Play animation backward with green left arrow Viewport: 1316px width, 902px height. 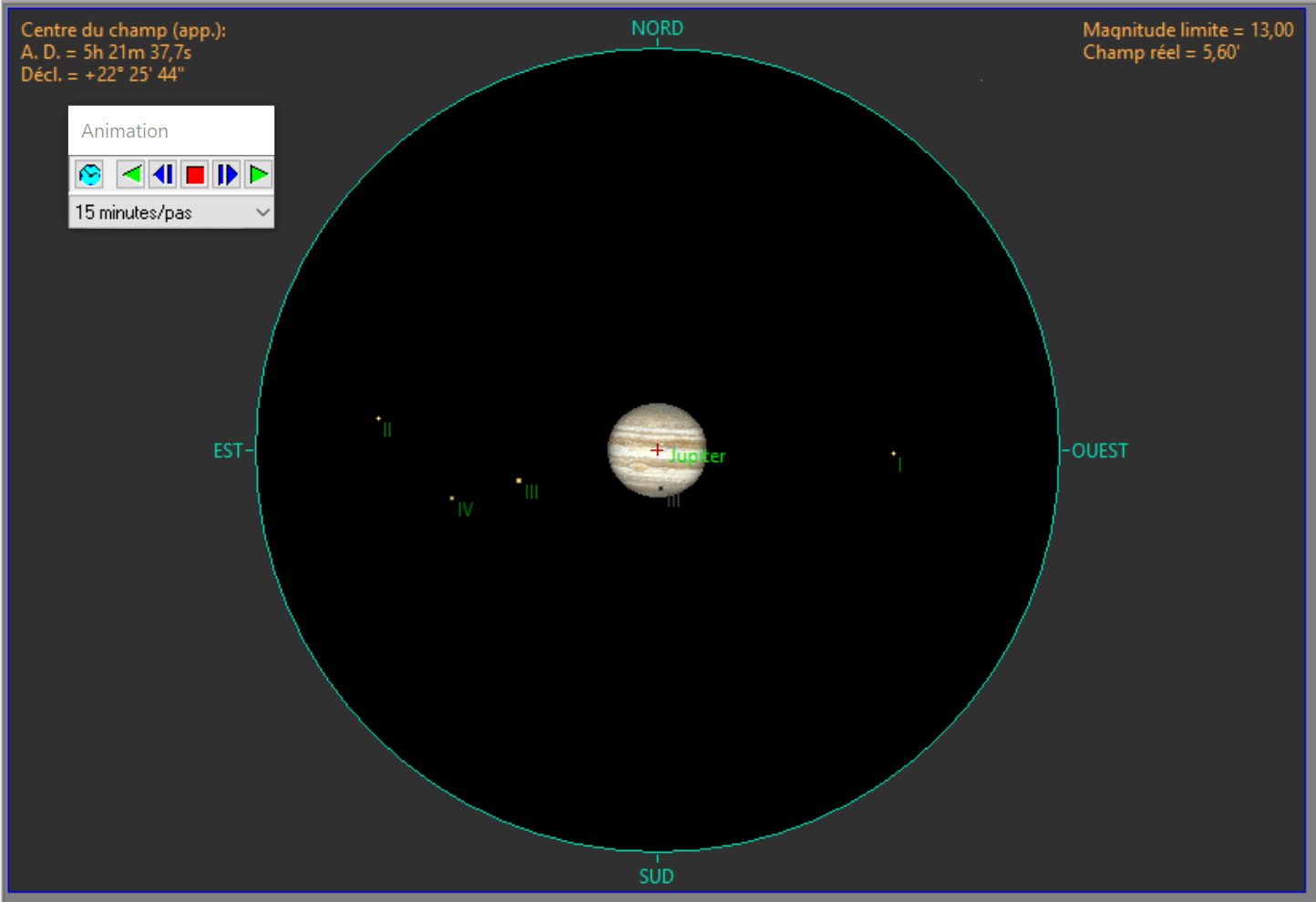(131, 174)
